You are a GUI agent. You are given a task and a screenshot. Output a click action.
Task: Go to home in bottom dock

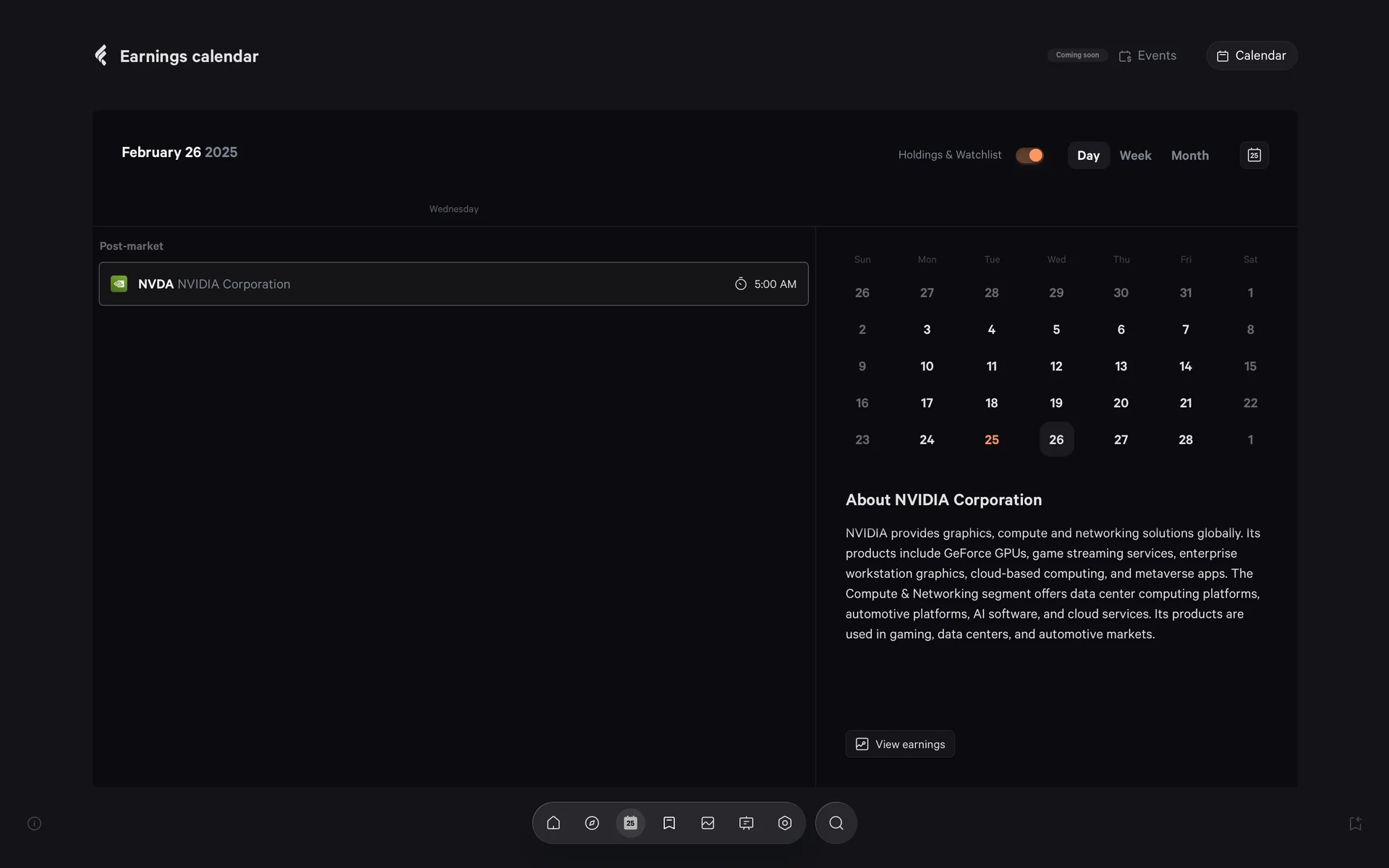pos(553,823)
